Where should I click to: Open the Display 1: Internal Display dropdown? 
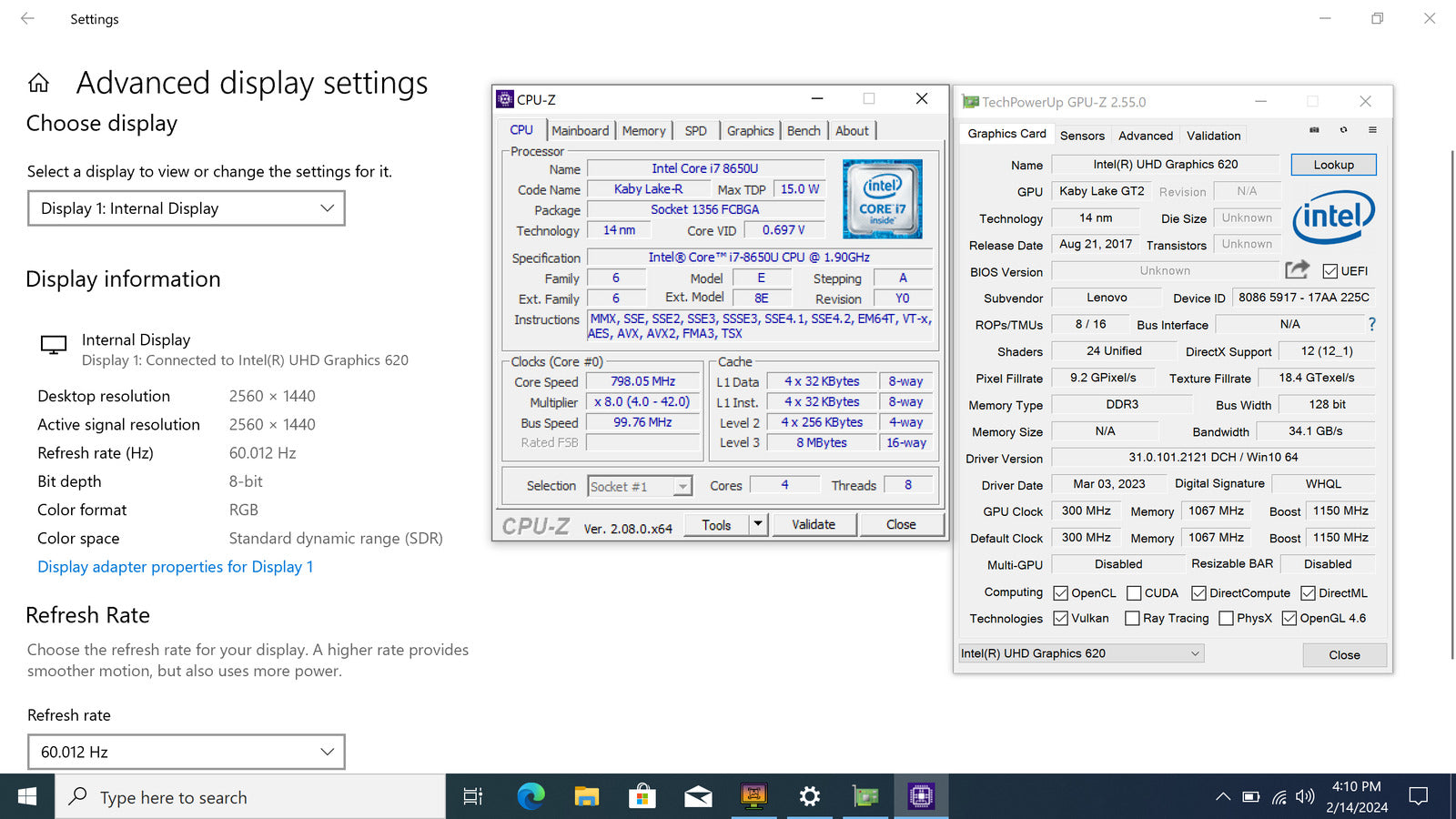click(x=187, y=208)
